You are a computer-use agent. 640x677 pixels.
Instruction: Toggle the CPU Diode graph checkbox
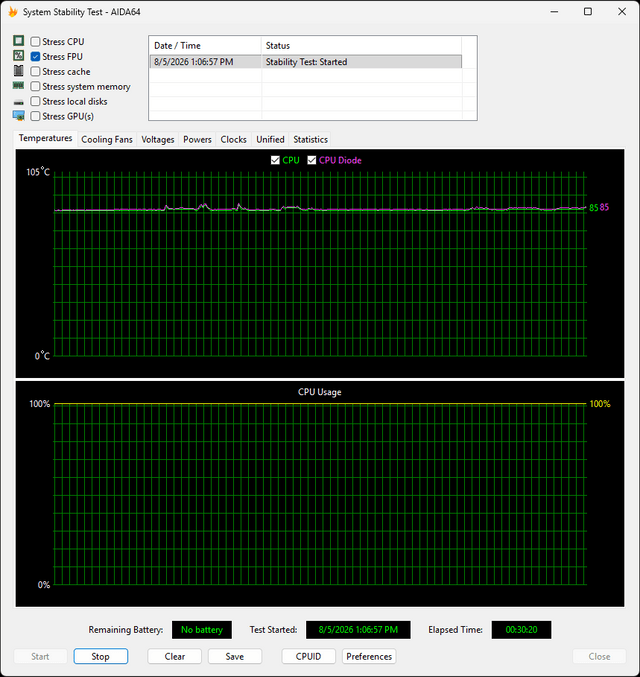(312, 160)
